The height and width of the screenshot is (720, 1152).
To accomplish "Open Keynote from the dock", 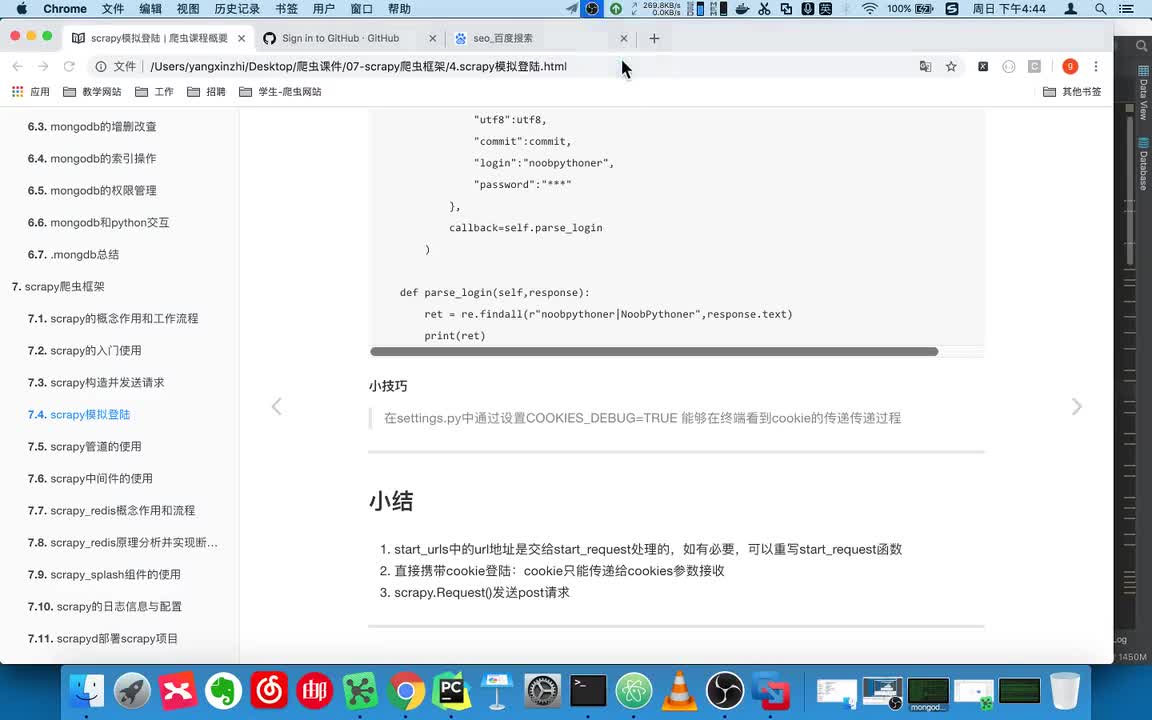I will pyautogui.click(x=497, y=691).
